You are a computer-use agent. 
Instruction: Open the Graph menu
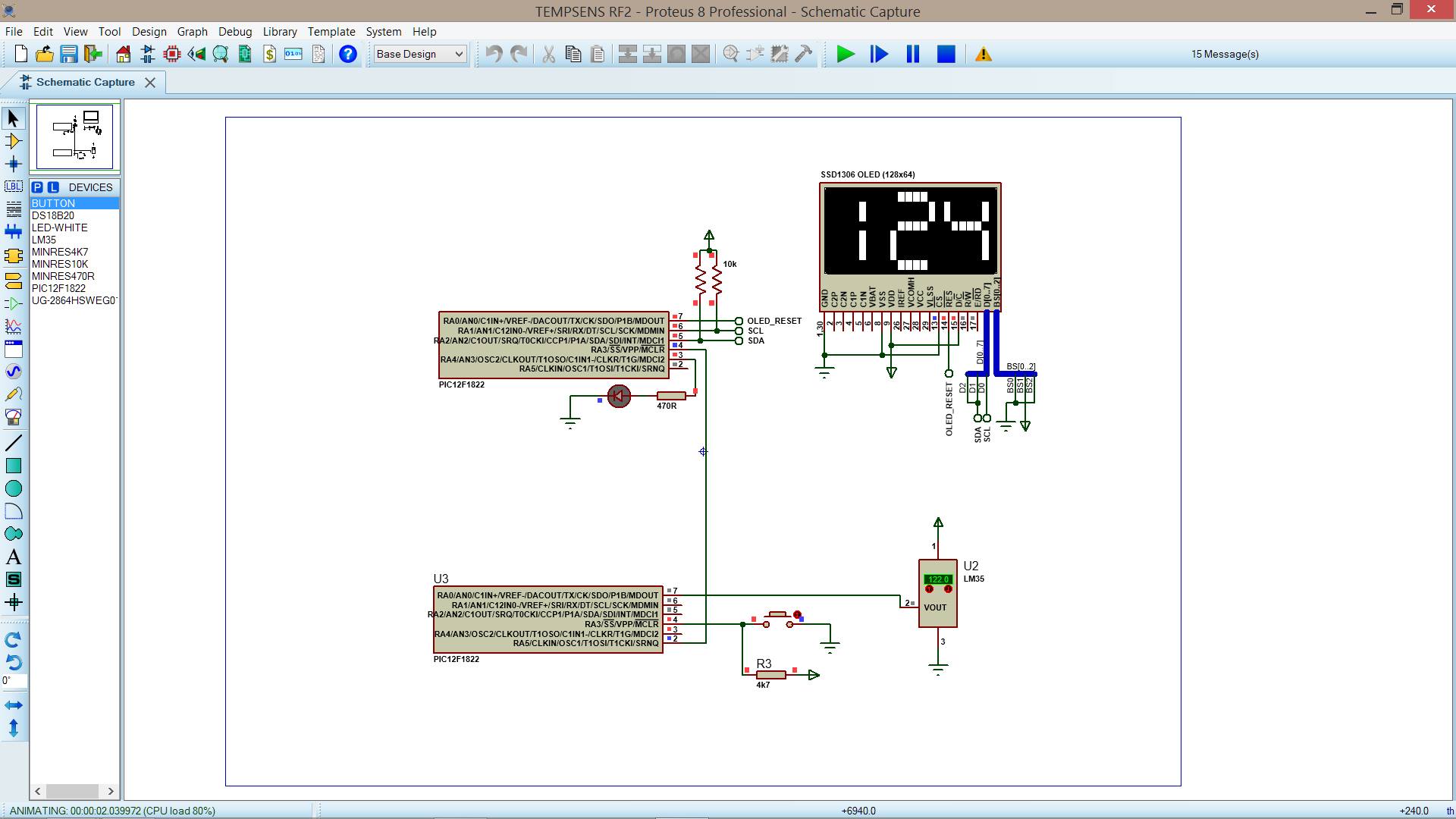193,32
